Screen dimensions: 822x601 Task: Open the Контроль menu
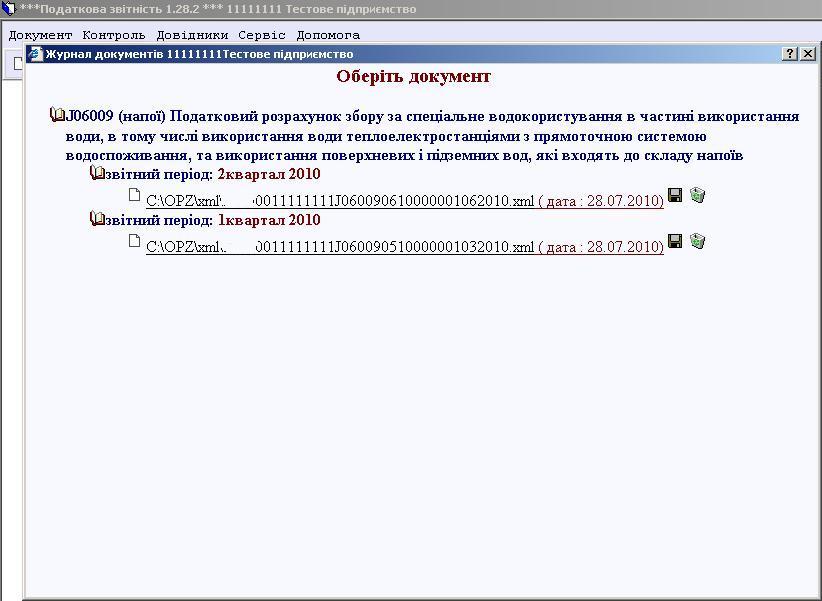point(113,34)
